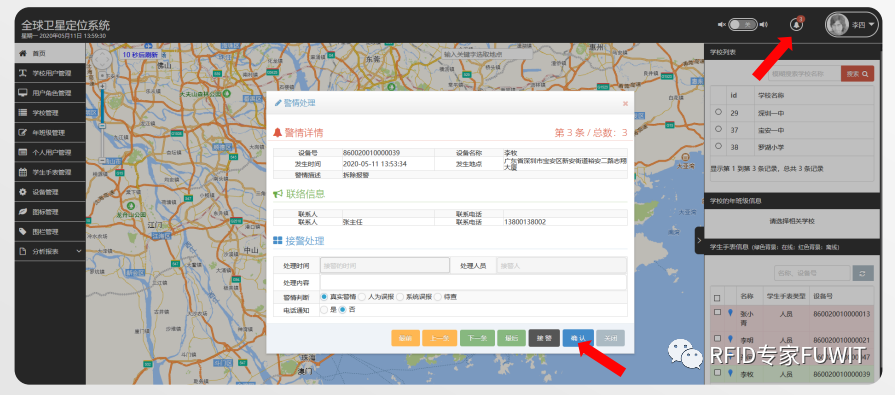This screenshot has width=895, height=395.
Task: Open 学校用户管理 in sidebar
Action: click(50, 73)
